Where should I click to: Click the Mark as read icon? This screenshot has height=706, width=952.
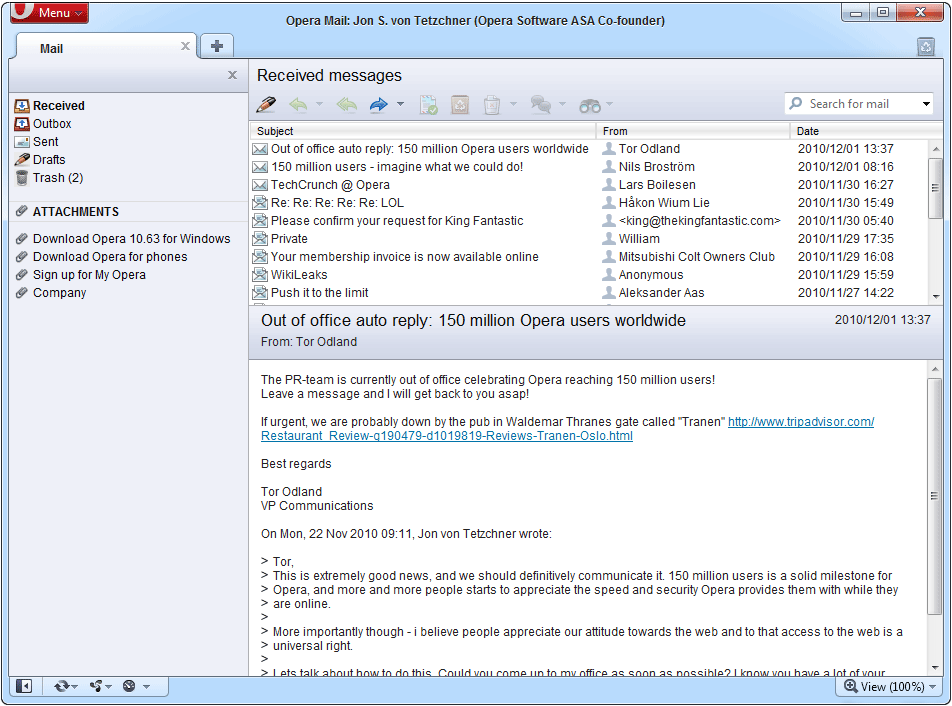tap(429, 104)
